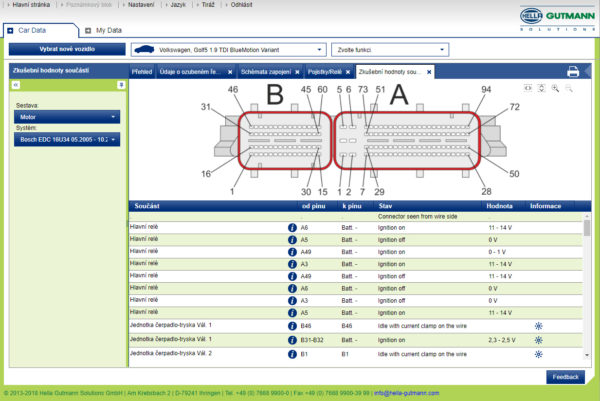This screenshot has width=600, height=401.
Task: Expand the Bosch EDC 16U34 system dropdown
Action: pos(67,139)
